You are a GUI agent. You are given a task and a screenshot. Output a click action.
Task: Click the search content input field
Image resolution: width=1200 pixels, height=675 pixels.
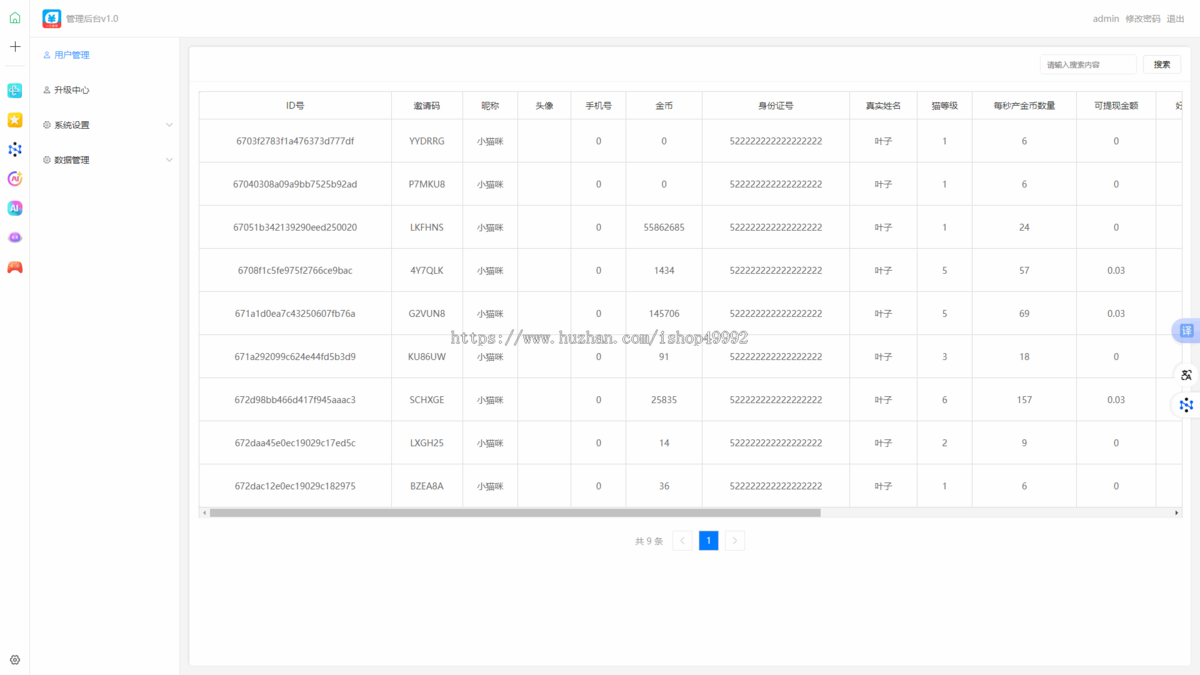pos(1088,65)
